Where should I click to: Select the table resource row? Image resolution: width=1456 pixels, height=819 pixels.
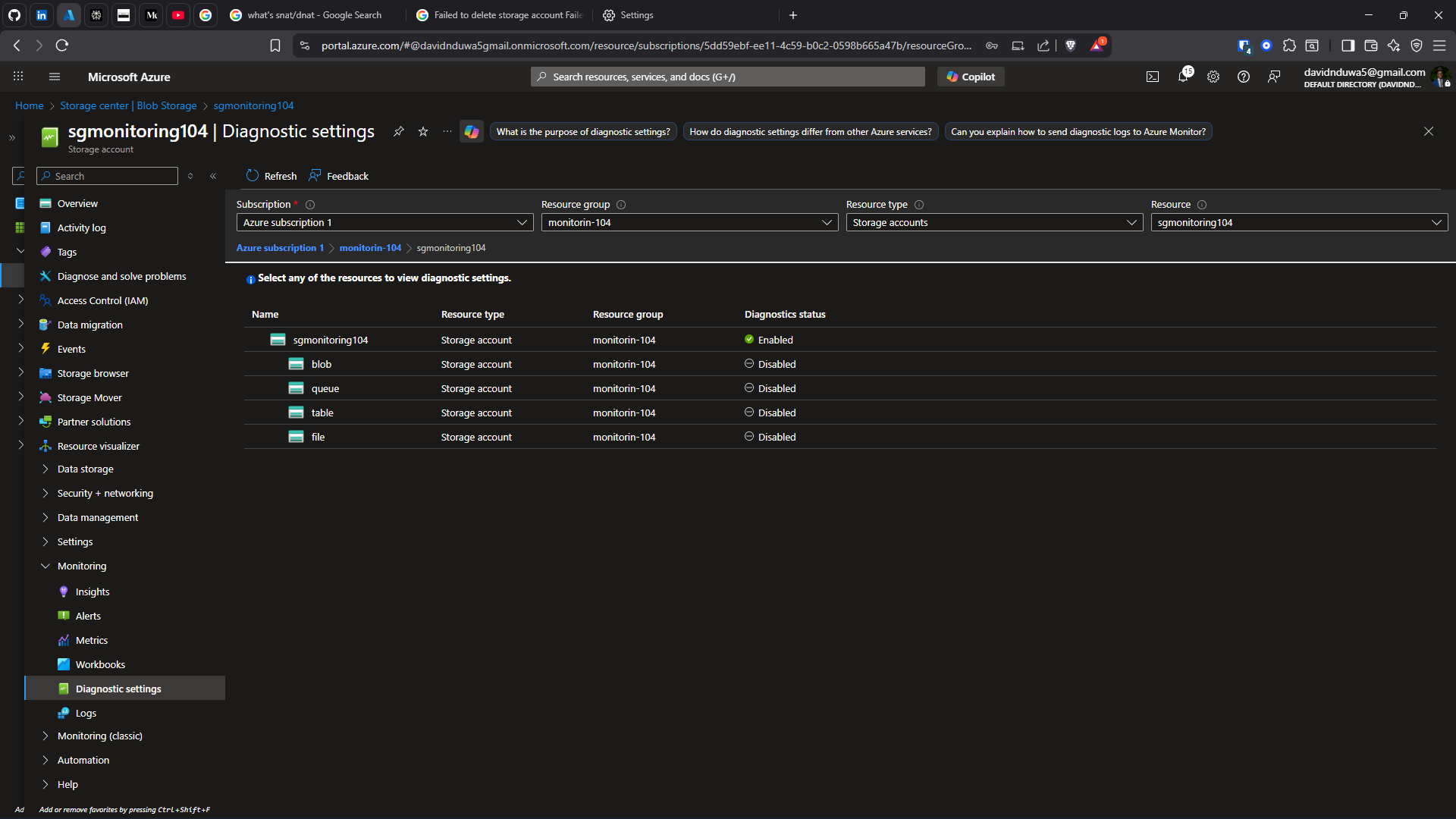[840, 413]
